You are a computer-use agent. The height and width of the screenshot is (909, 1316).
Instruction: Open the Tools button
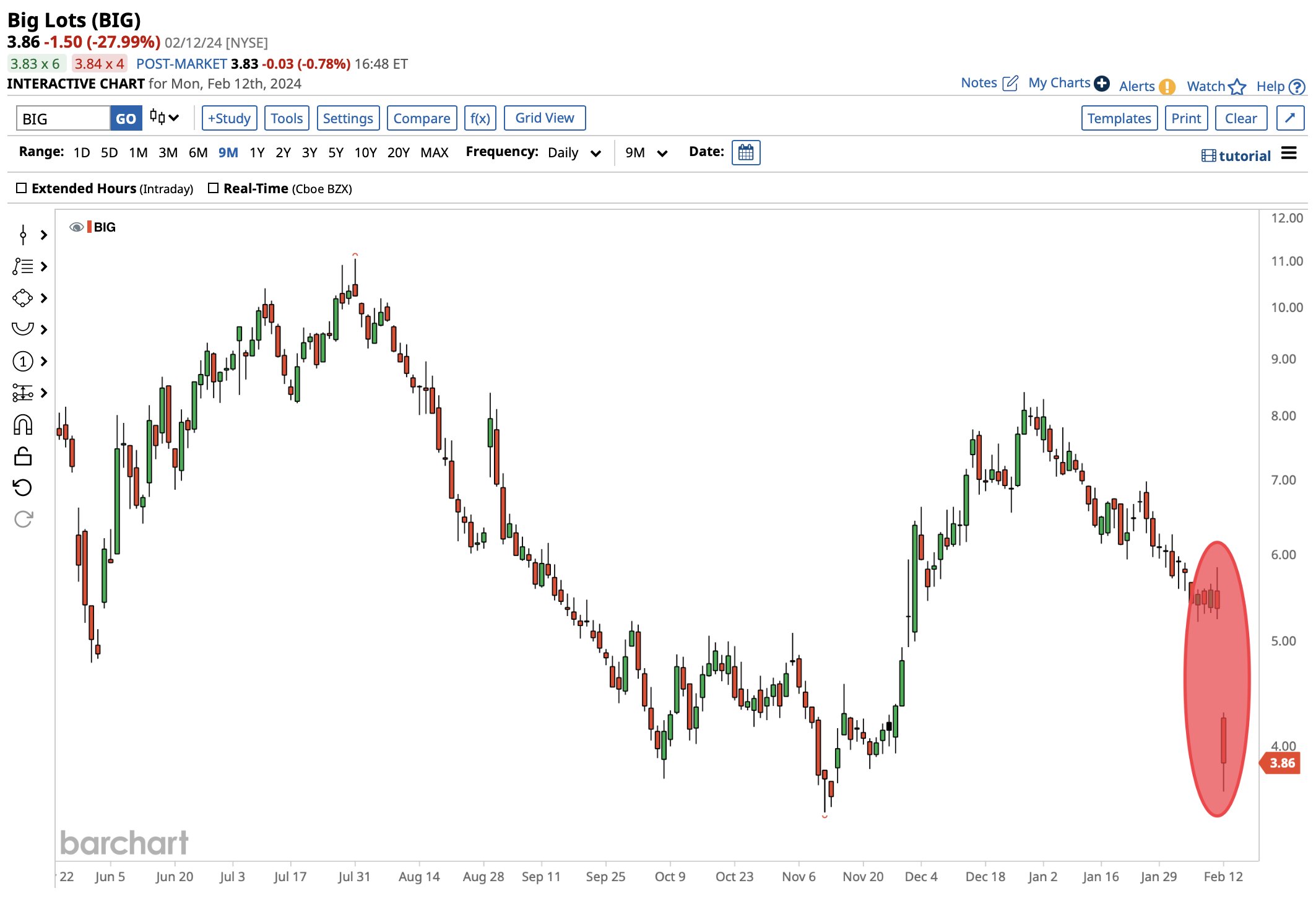point(287,118)
